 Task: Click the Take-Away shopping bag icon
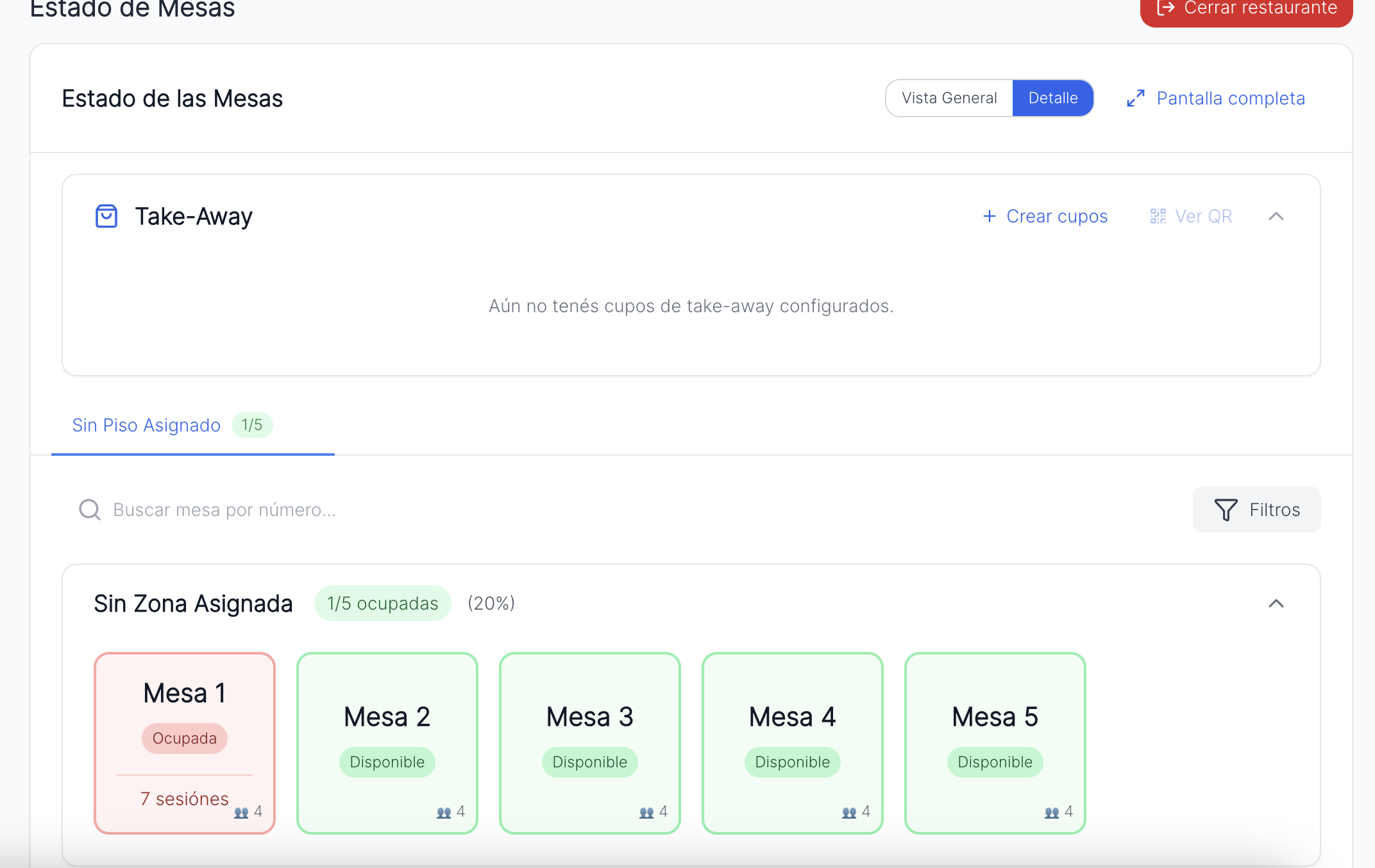pos(106,216)
